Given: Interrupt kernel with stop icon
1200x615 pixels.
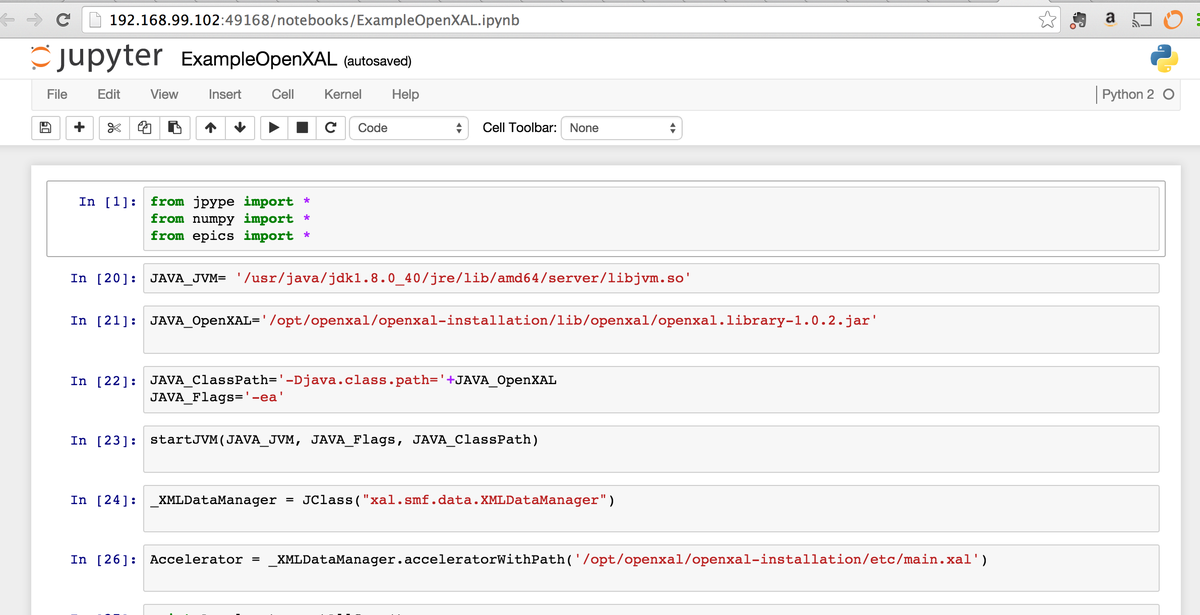Looking at the screenshot, I should tap(302, 128).
